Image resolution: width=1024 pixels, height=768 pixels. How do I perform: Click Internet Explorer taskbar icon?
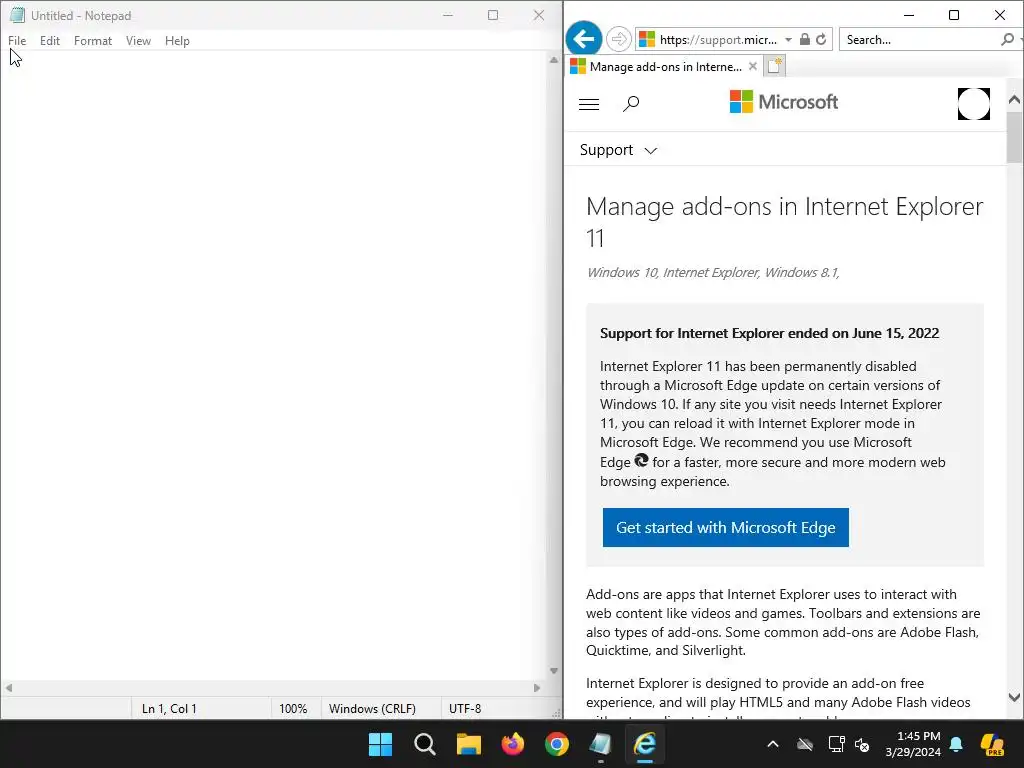[645, 744]
